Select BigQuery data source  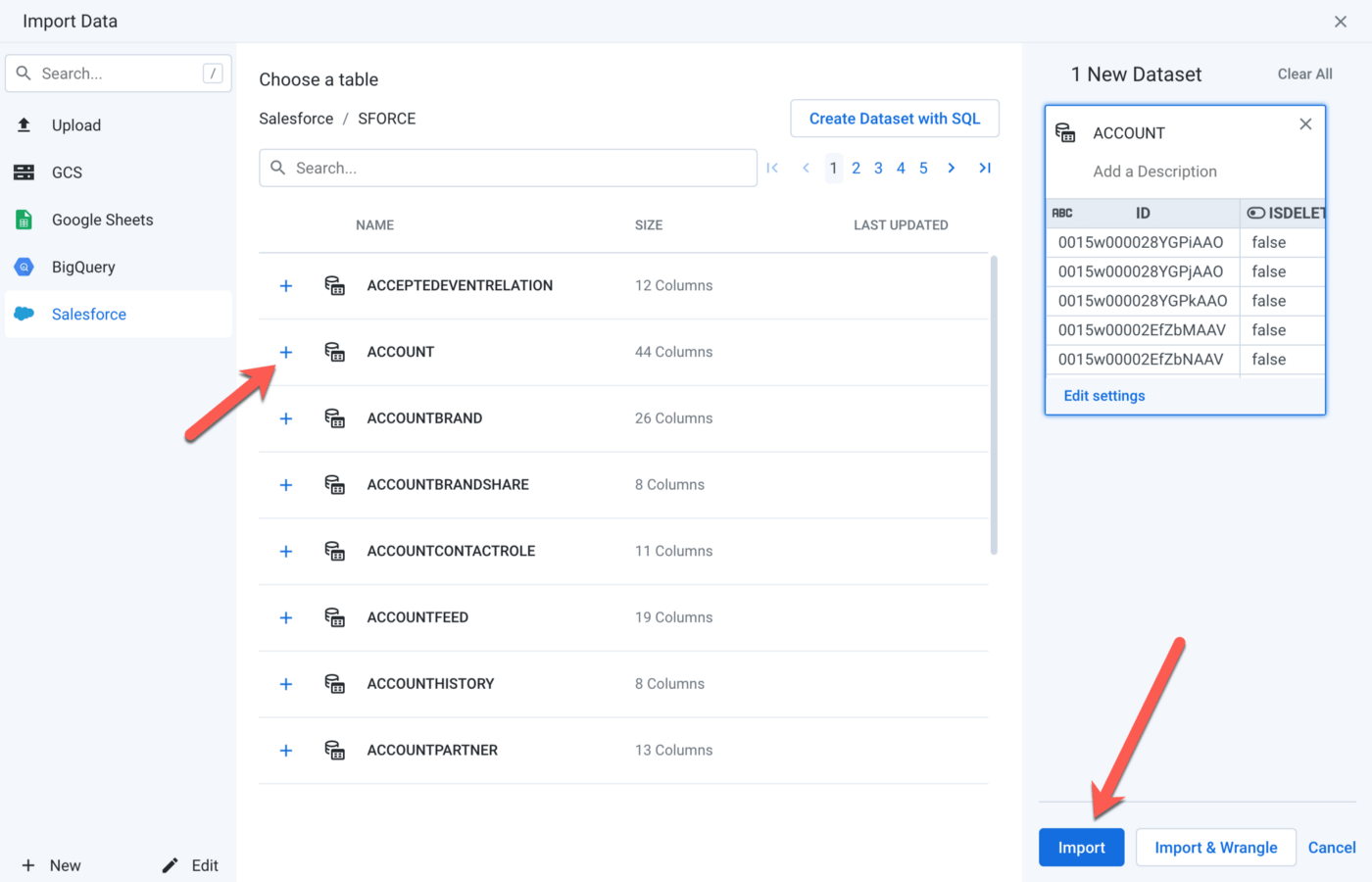[x=119, y=267]
